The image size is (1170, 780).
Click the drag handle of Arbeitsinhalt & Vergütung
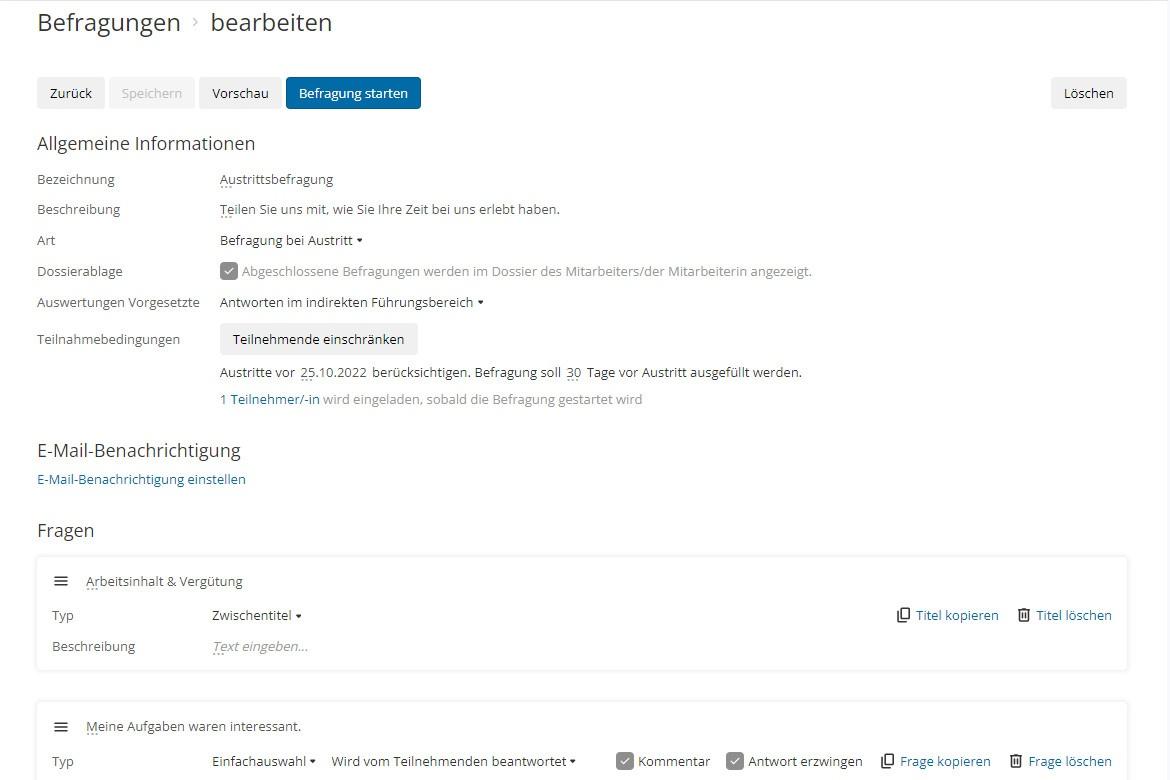(61, 580)
